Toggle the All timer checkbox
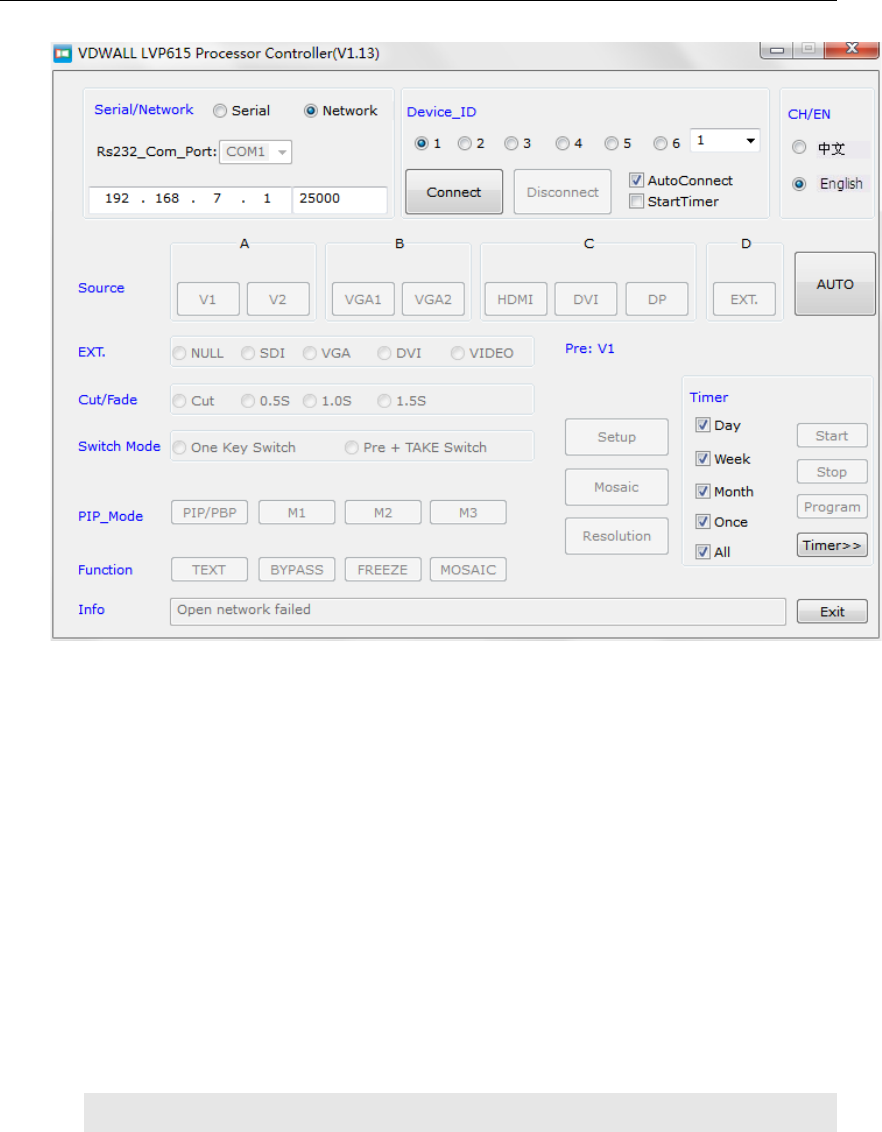882x1132 pixels. 703,552
